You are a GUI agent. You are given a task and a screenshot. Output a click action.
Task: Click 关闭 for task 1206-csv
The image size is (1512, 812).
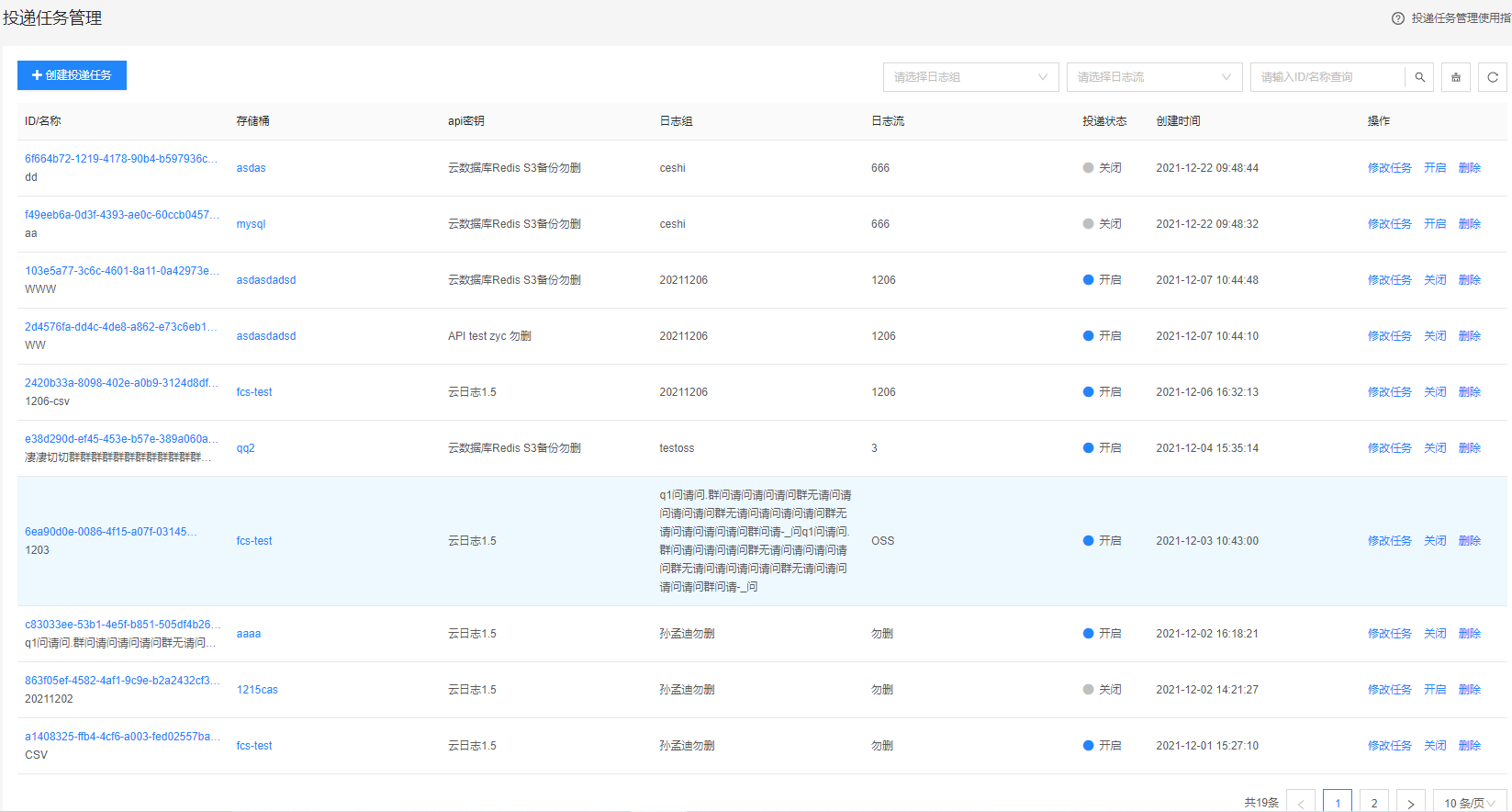click(x=1435, y=392)
